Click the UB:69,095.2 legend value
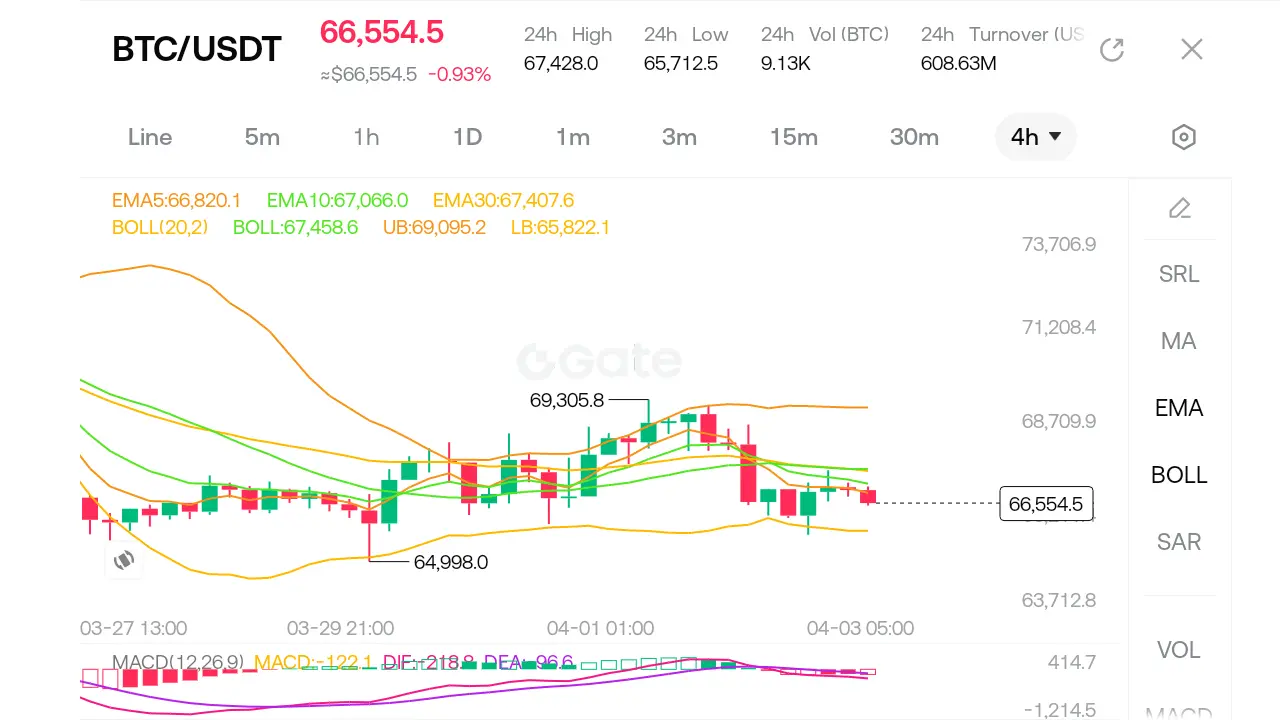 click(434, 227)
